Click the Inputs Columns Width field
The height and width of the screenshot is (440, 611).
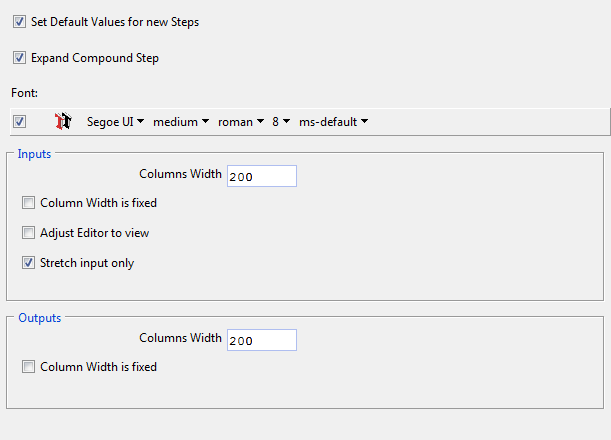(262, 176)
